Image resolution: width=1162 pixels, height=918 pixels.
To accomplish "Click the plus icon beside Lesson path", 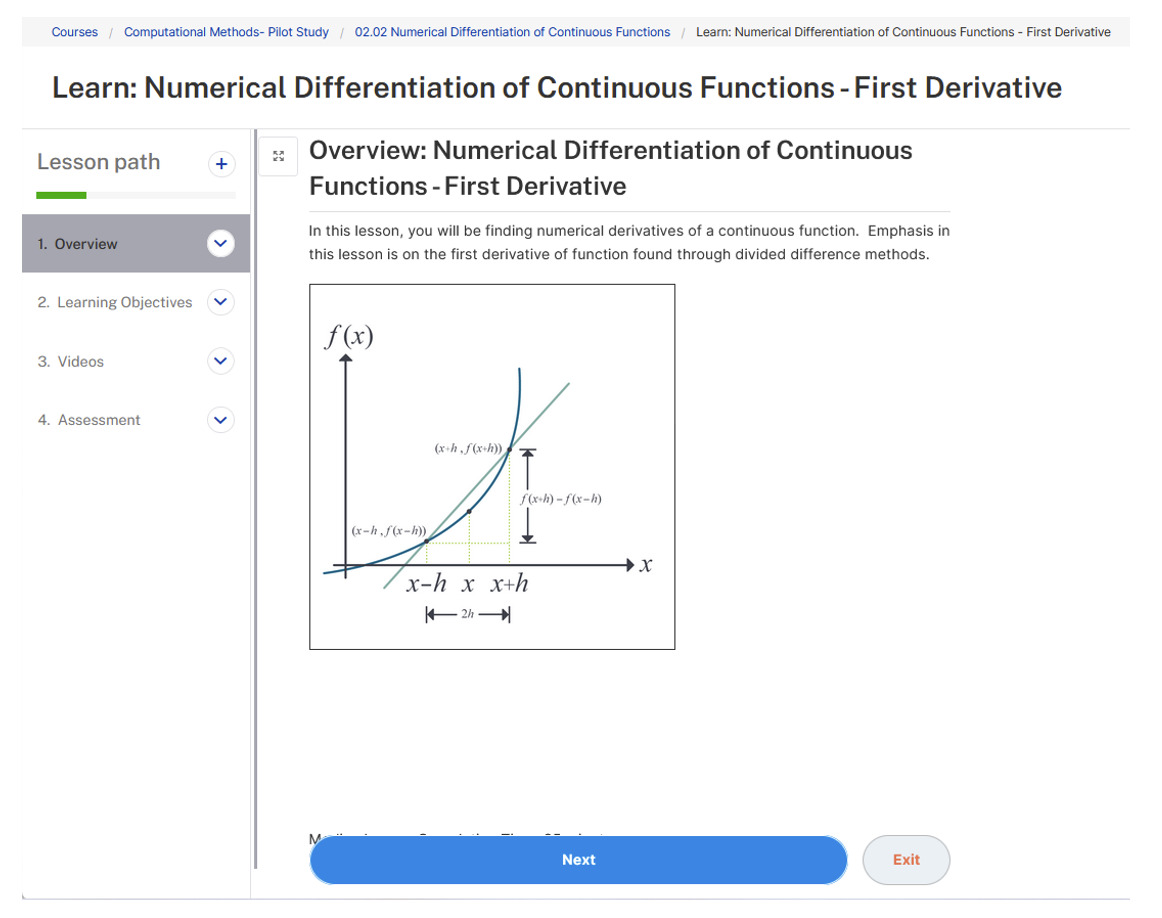I will coord(221,164).
